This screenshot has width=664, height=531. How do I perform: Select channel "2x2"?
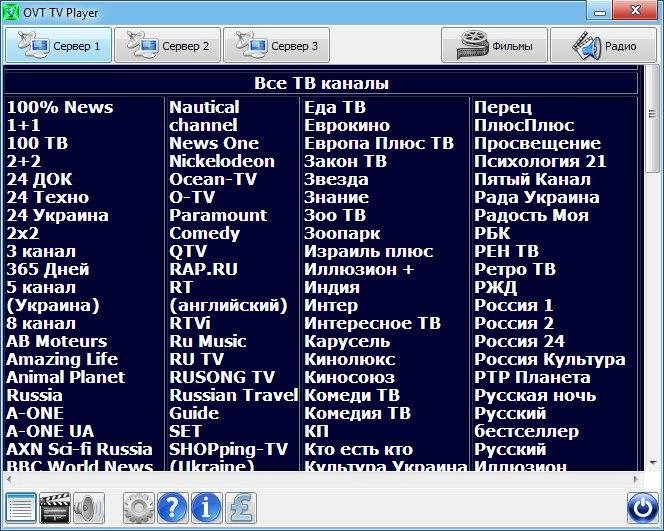coord(22,233)
